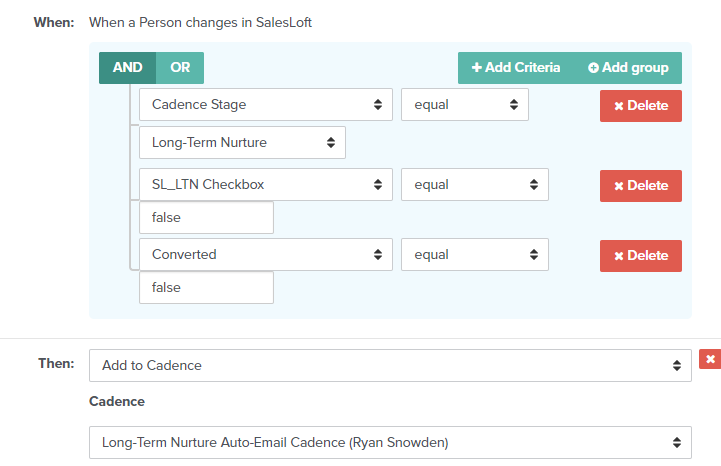This screenshot has width=721, height=466.
Task: Click the plus icon on Add group
Action: [593, 68]
